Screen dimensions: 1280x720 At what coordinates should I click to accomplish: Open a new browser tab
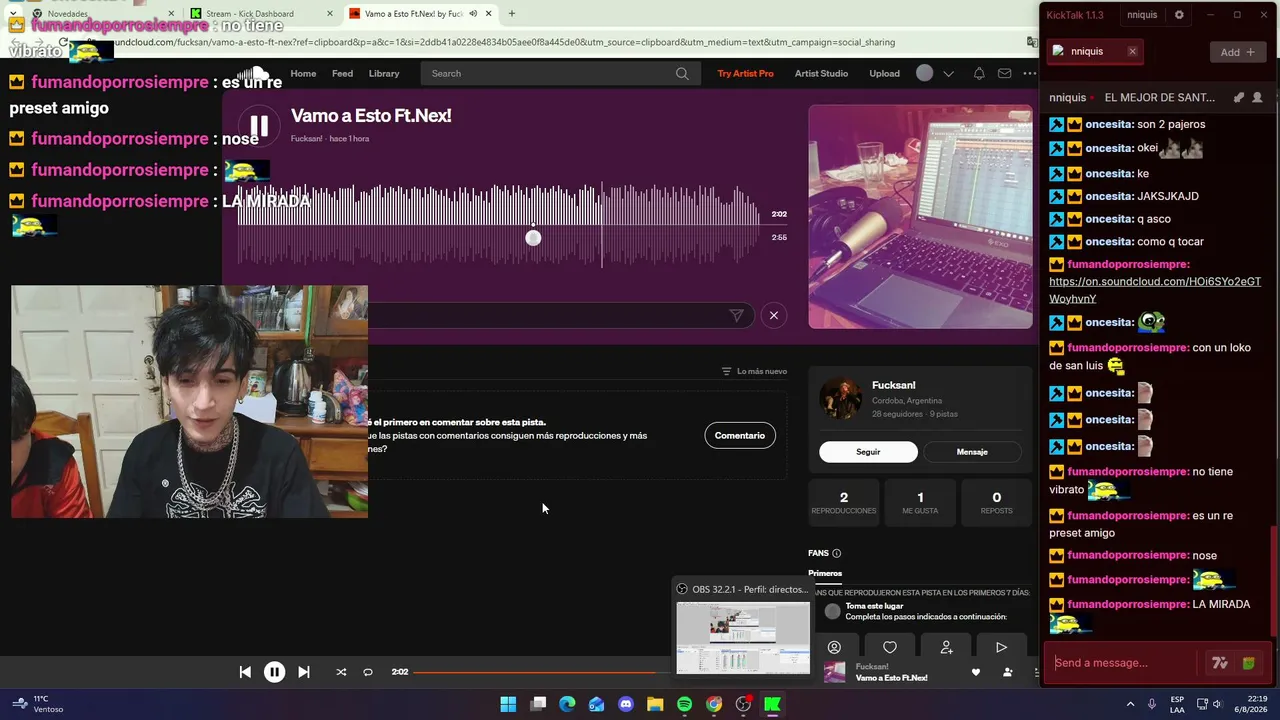[512, 14]
